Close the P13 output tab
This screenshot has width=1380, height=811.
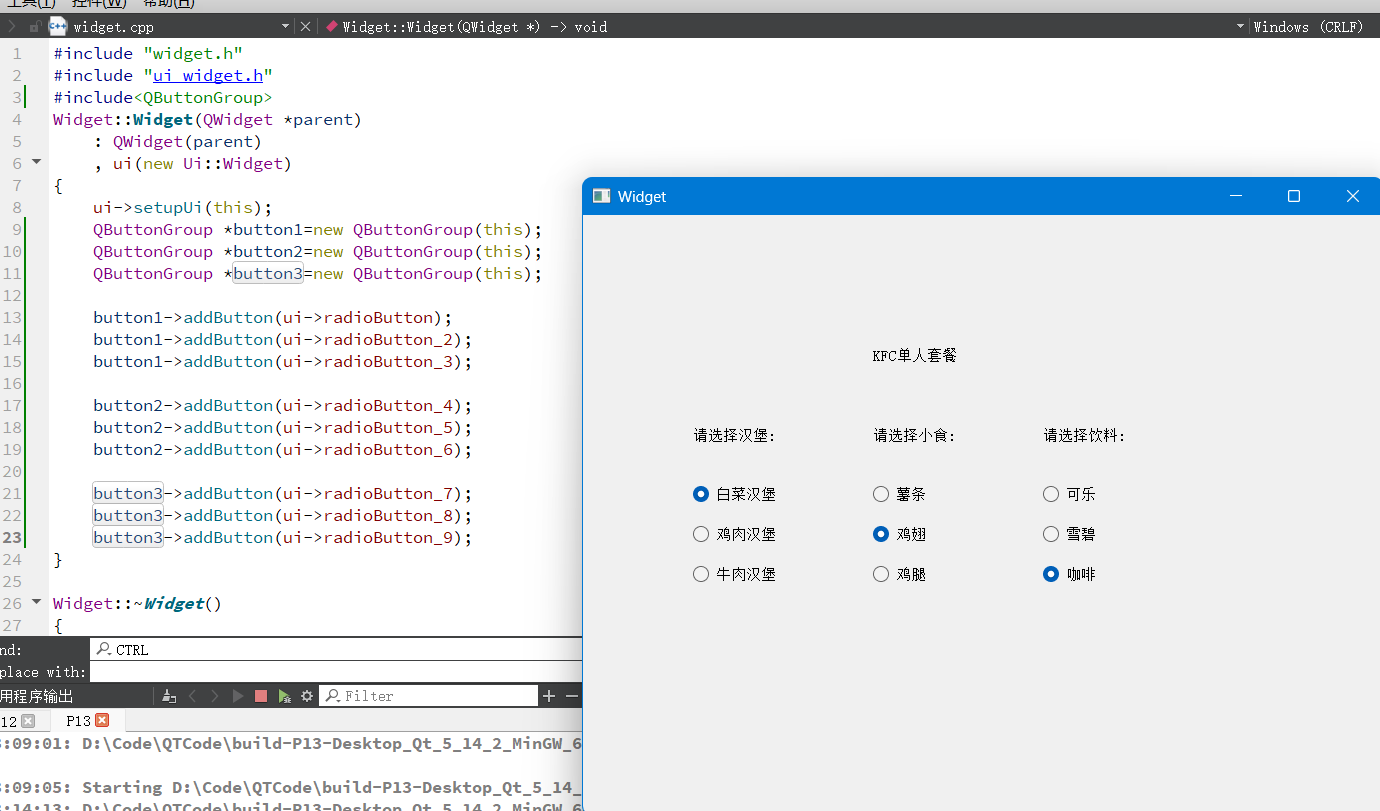click(x=102, y=720)
